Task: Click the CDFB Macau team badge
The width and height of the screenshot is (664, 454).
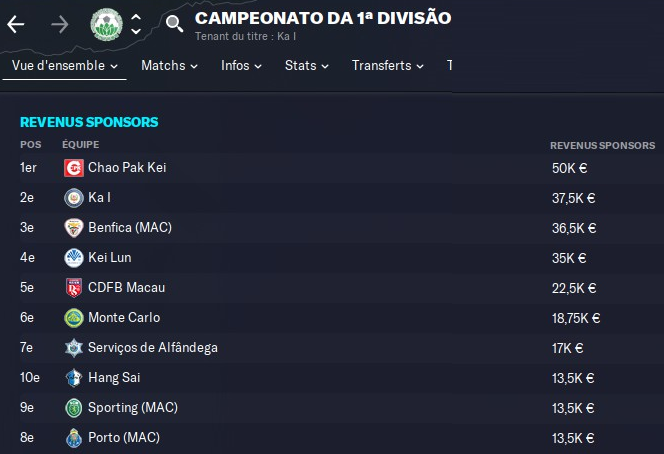Action: (x=73, y=288)
